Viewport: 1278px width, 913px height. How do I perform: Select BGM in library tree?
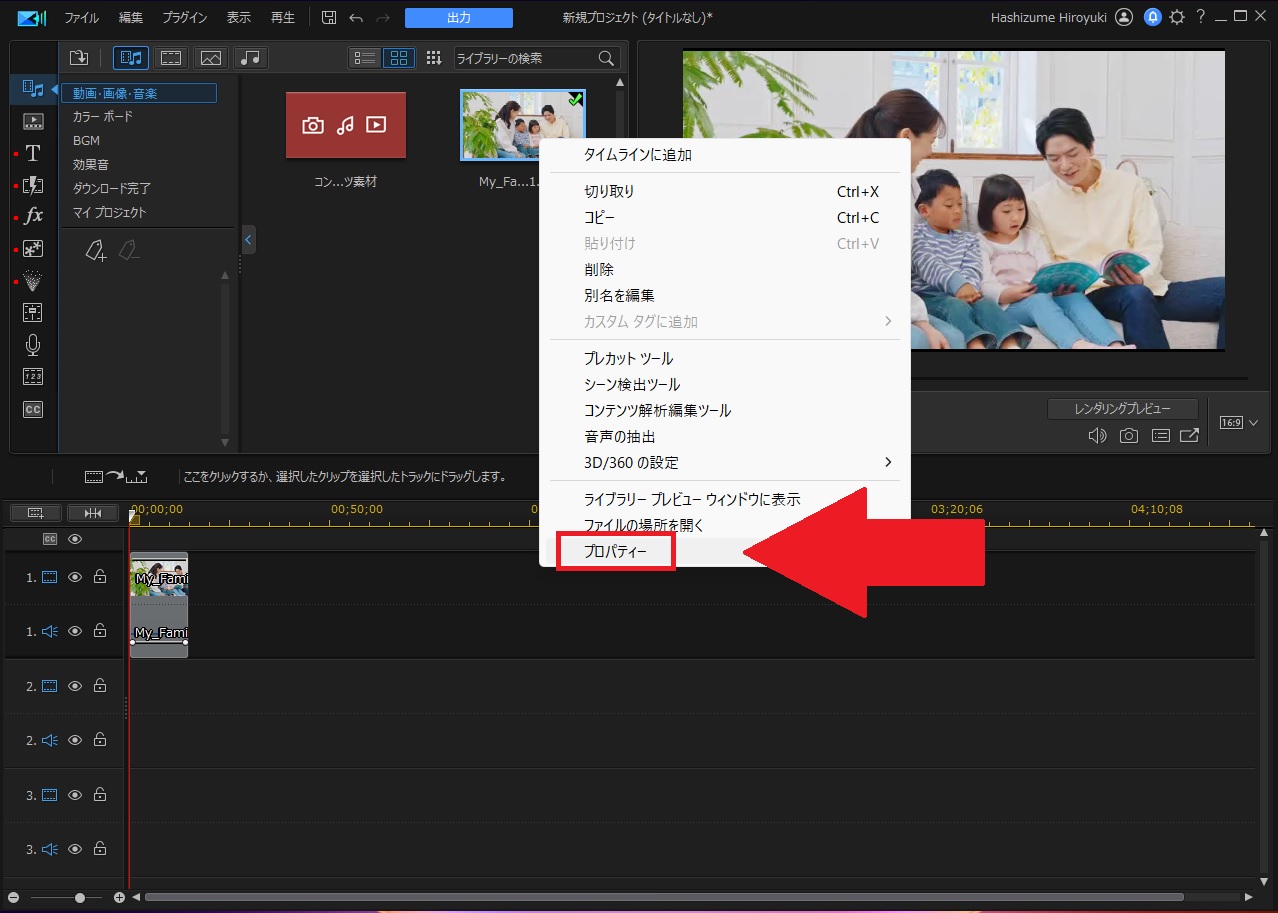(86, 141)
